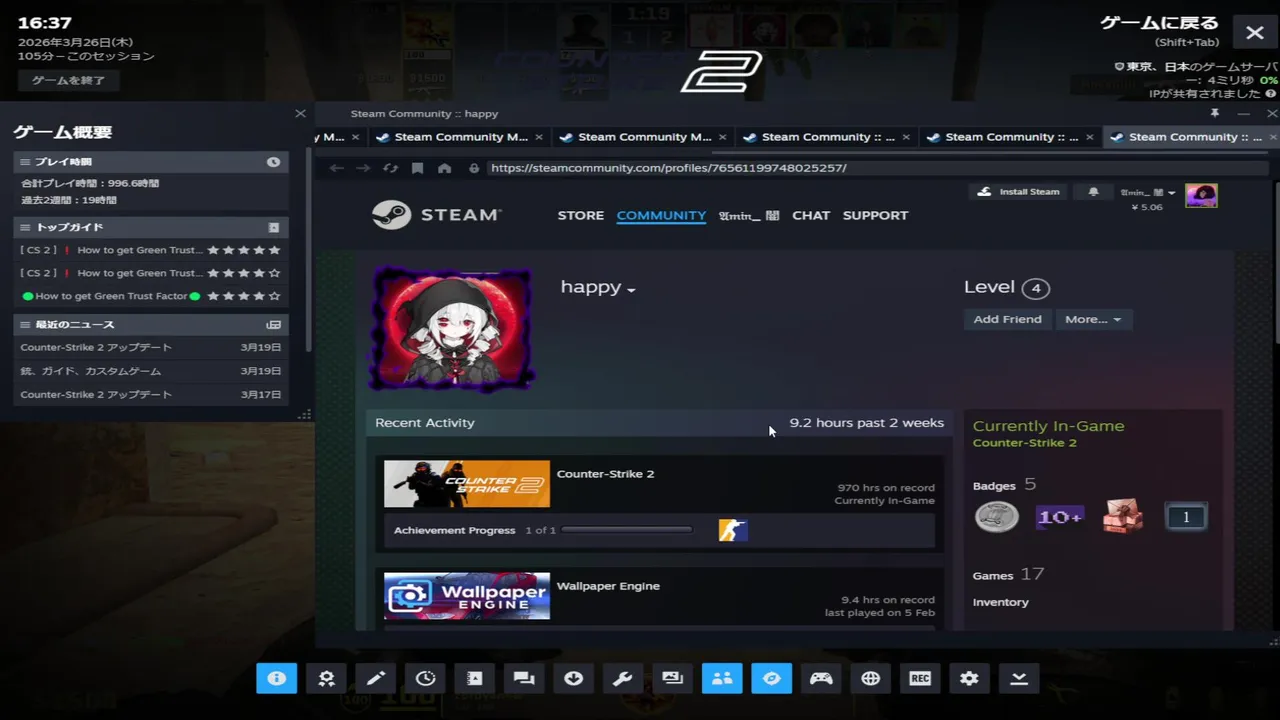Open notifications bell icon
Viewport: 1280px width, 720px height.
click(x=1093, y=192)
